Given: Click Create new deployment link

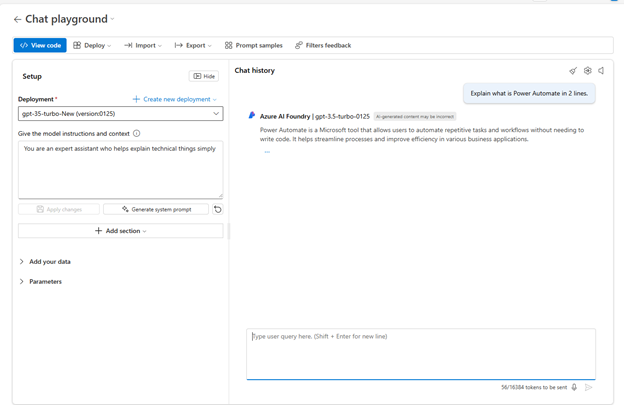Looking at the screenshot, I should click(x=174, y=99).
